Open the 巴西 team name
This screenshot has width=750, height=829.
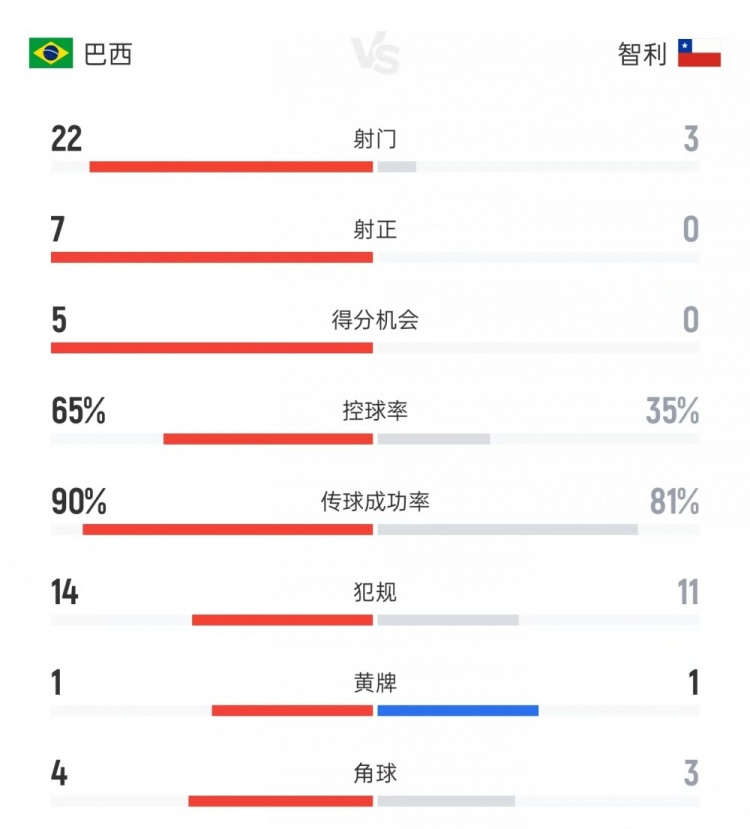click(108, 54)
